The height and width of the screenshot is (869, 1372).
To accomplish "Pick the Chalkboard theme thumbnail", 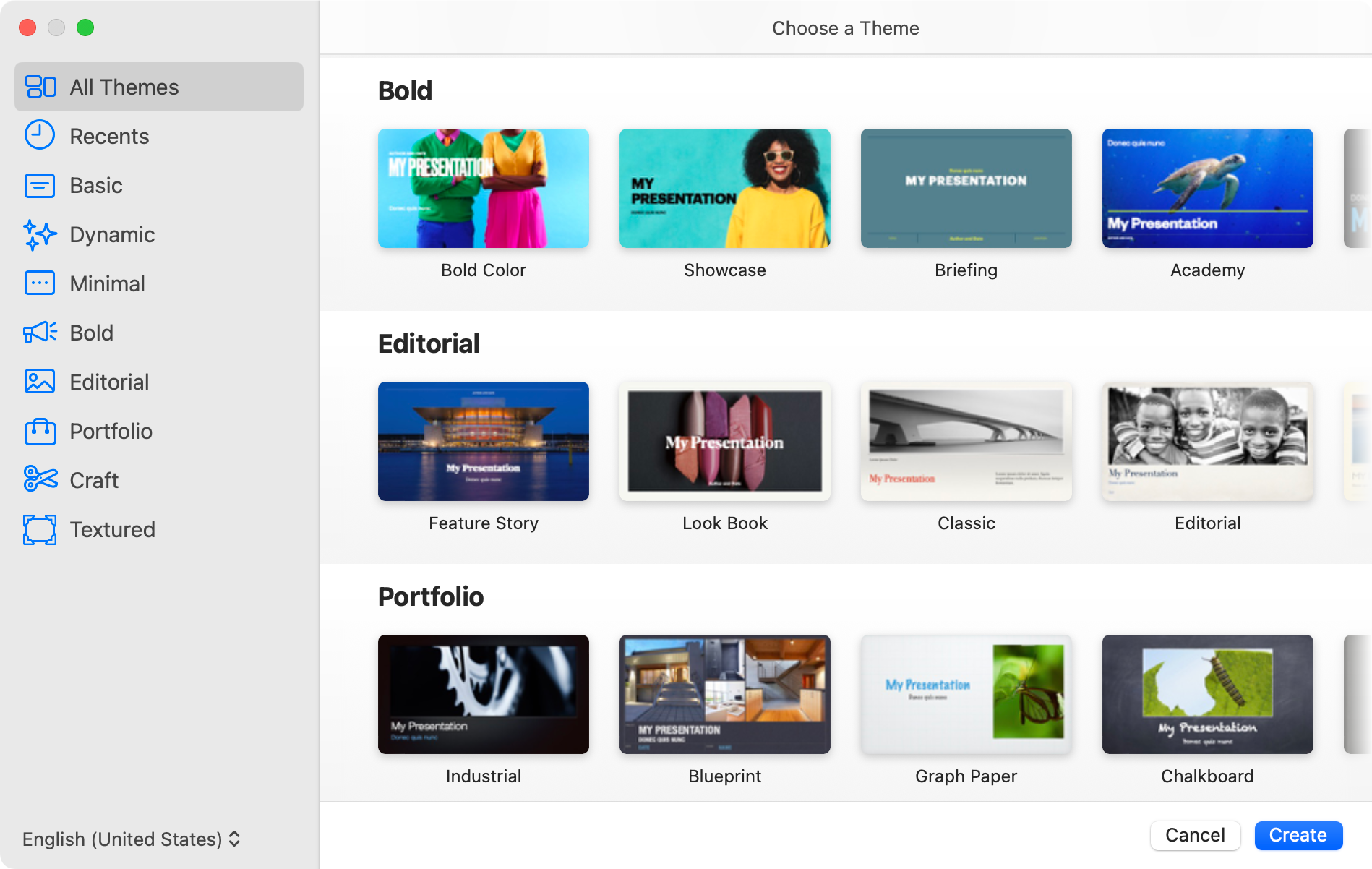I will coord(1208,694).
